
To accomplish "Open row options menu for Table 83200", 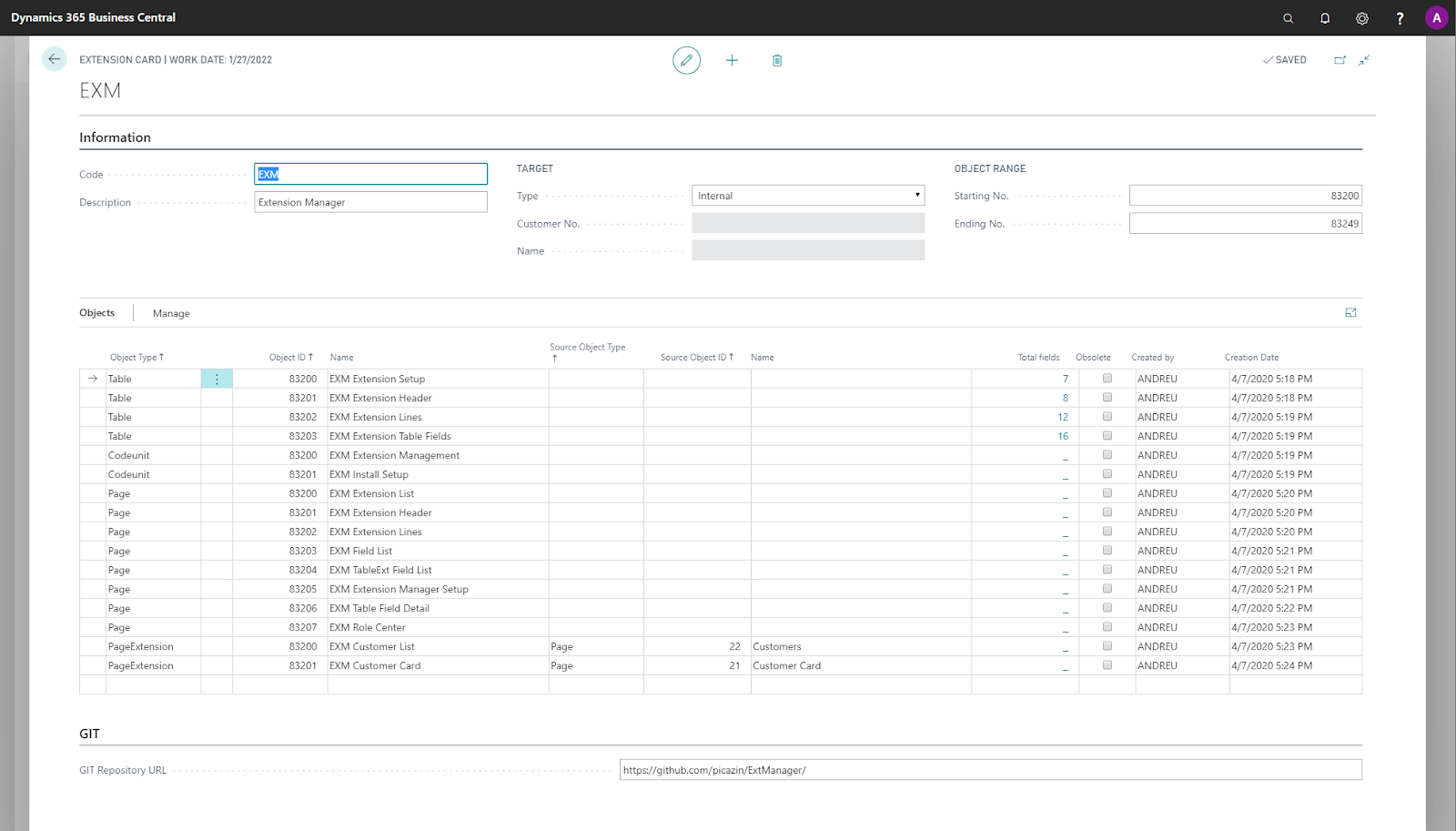I will click(217, 379).
